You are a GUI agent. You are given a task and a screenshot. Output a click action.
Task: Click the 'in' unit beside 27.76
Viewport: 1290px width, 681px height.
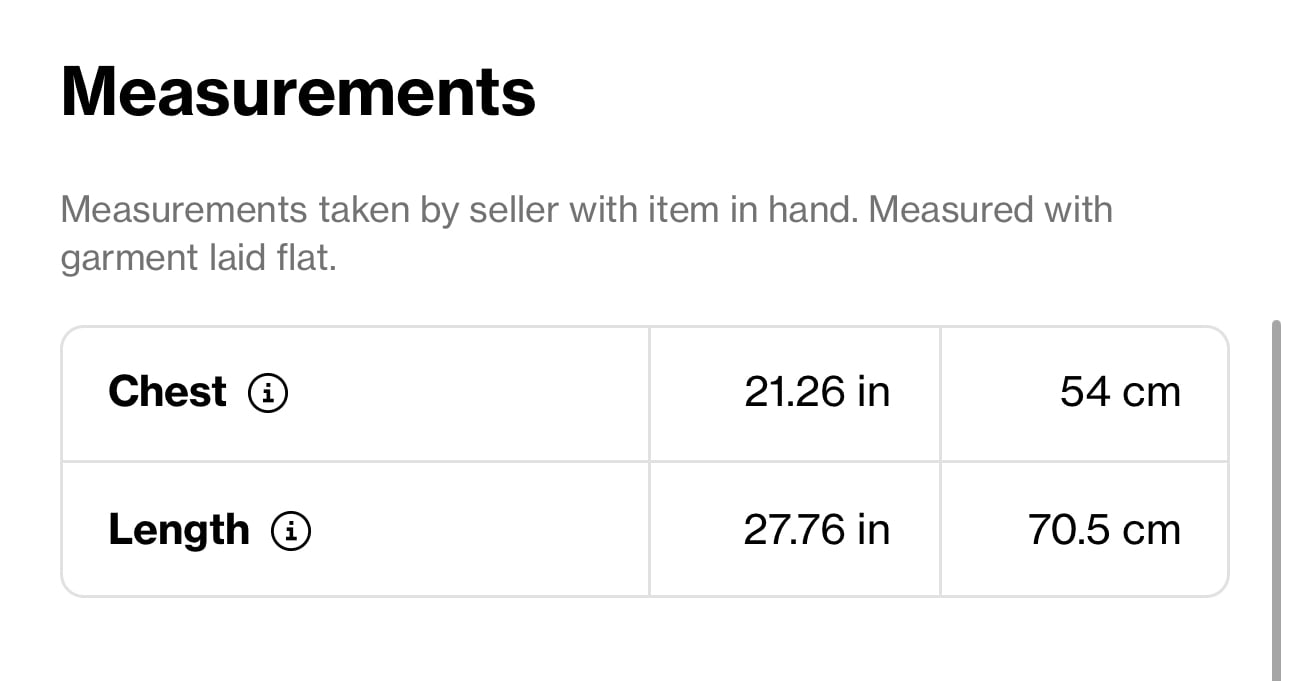(873, 530)
